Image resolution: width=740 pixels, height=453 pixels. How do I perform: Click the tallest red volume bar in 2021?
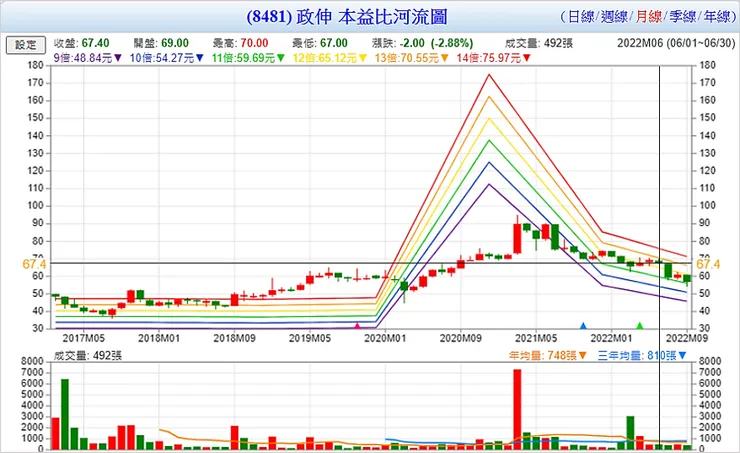[x=517, y=409]
